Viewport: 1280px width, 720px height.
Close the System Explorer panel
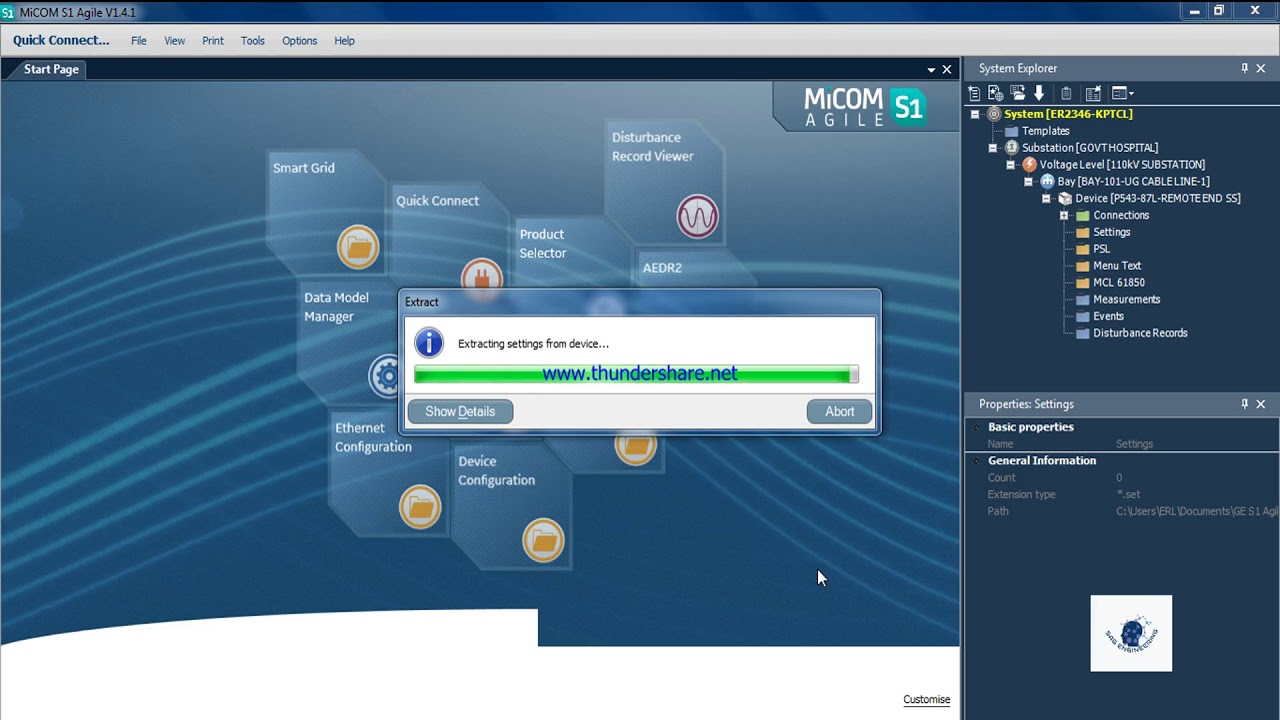coord(1261,68)
